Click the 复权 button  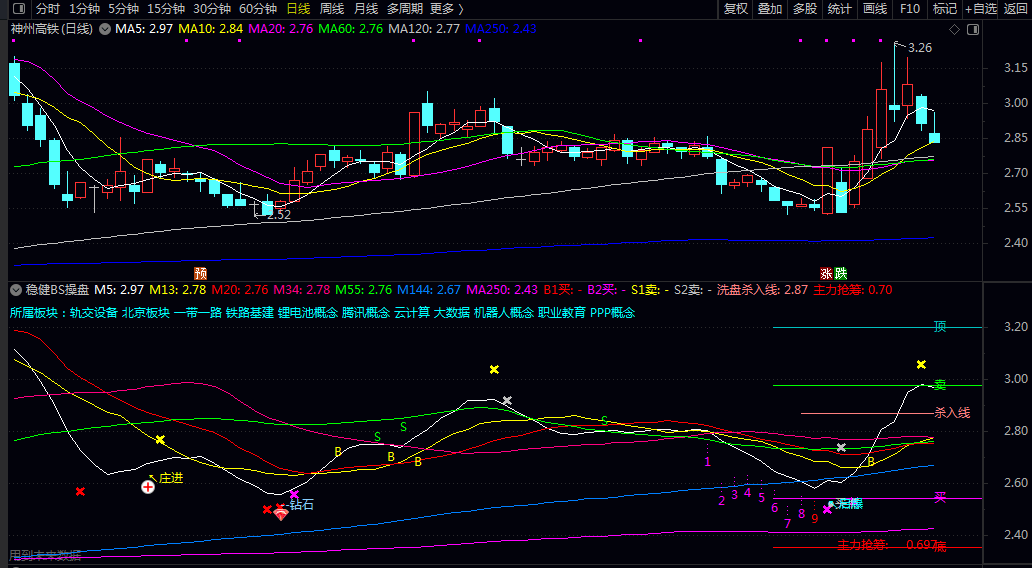(x=736, y=9)
